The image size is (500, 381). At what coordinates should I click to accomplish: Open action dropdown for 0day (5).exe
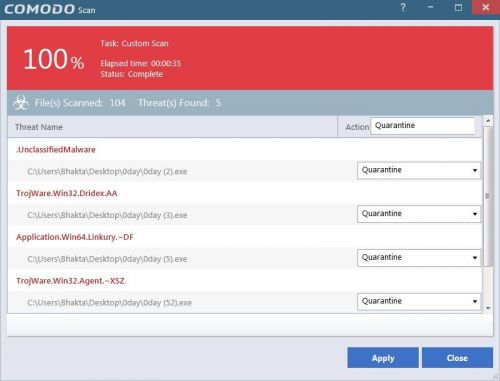[419, 258]
